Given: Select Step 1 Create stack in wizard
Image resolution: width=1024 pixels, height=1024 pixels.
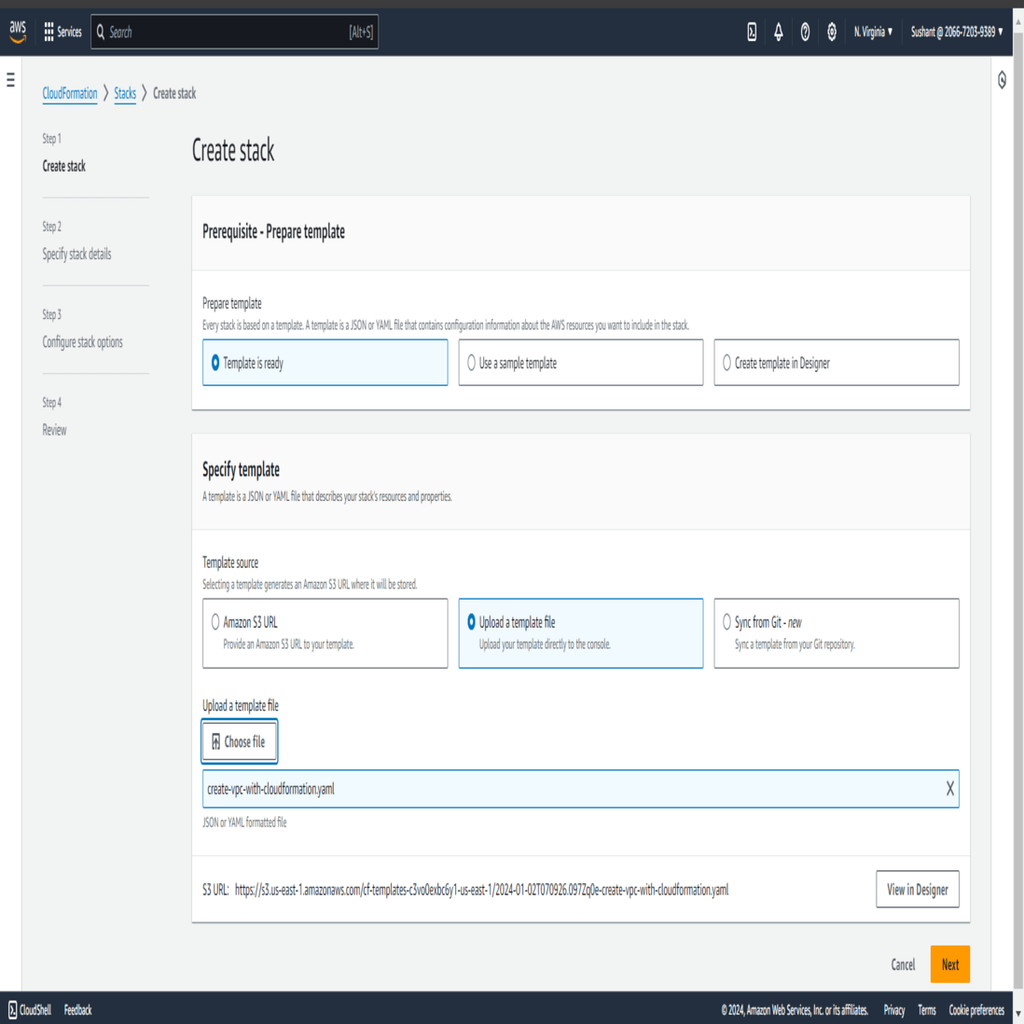Looking at the screenshot, I should click(64, 166).
